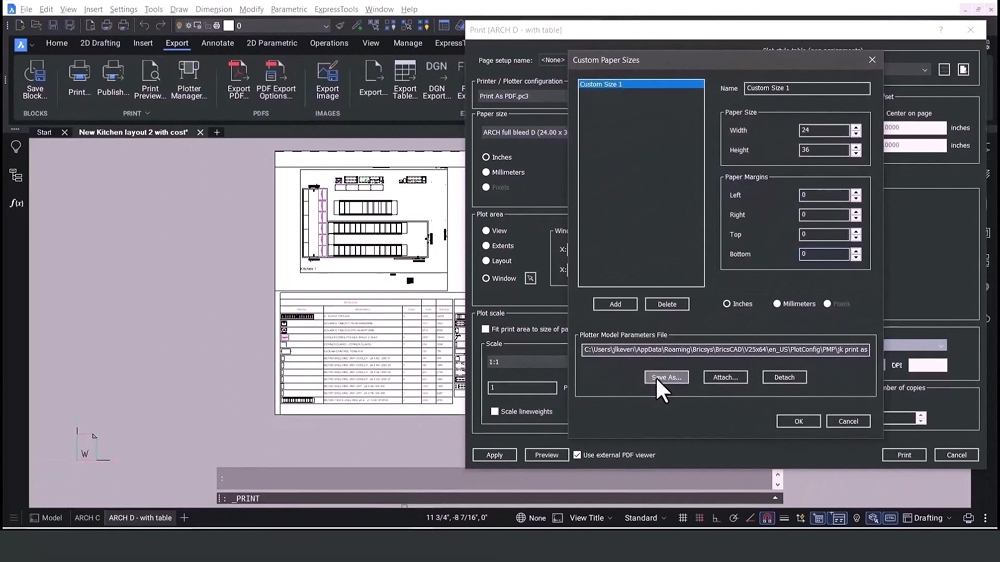Image resolution: width=1000 pixels, height=562 pixels.
Task: Open the Print command in ribbon
Action: pyautogui.click(x=79, y=78)
